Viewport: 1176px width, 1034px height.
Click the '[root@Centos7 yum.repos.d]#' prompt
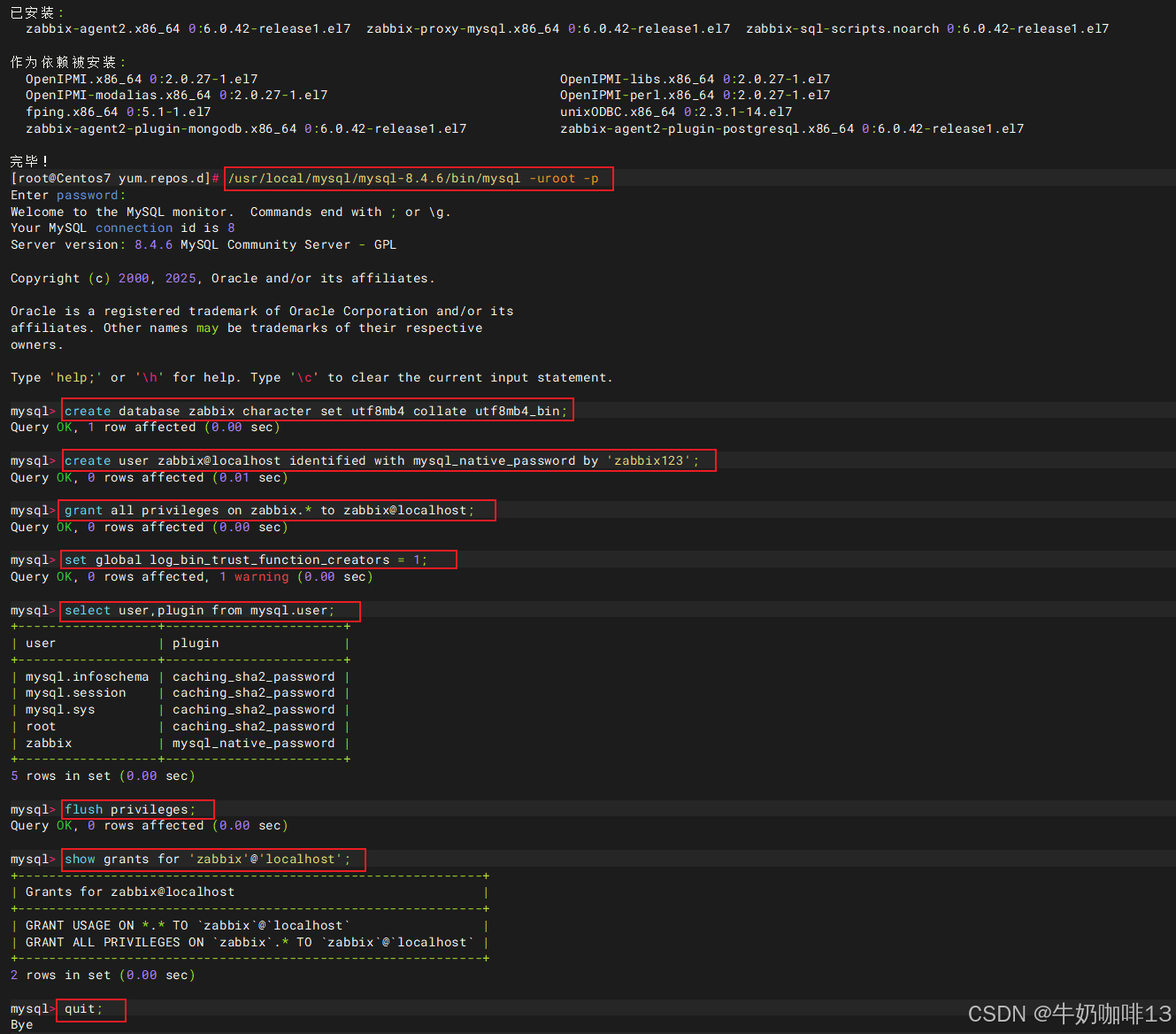[x=115, y=178]
